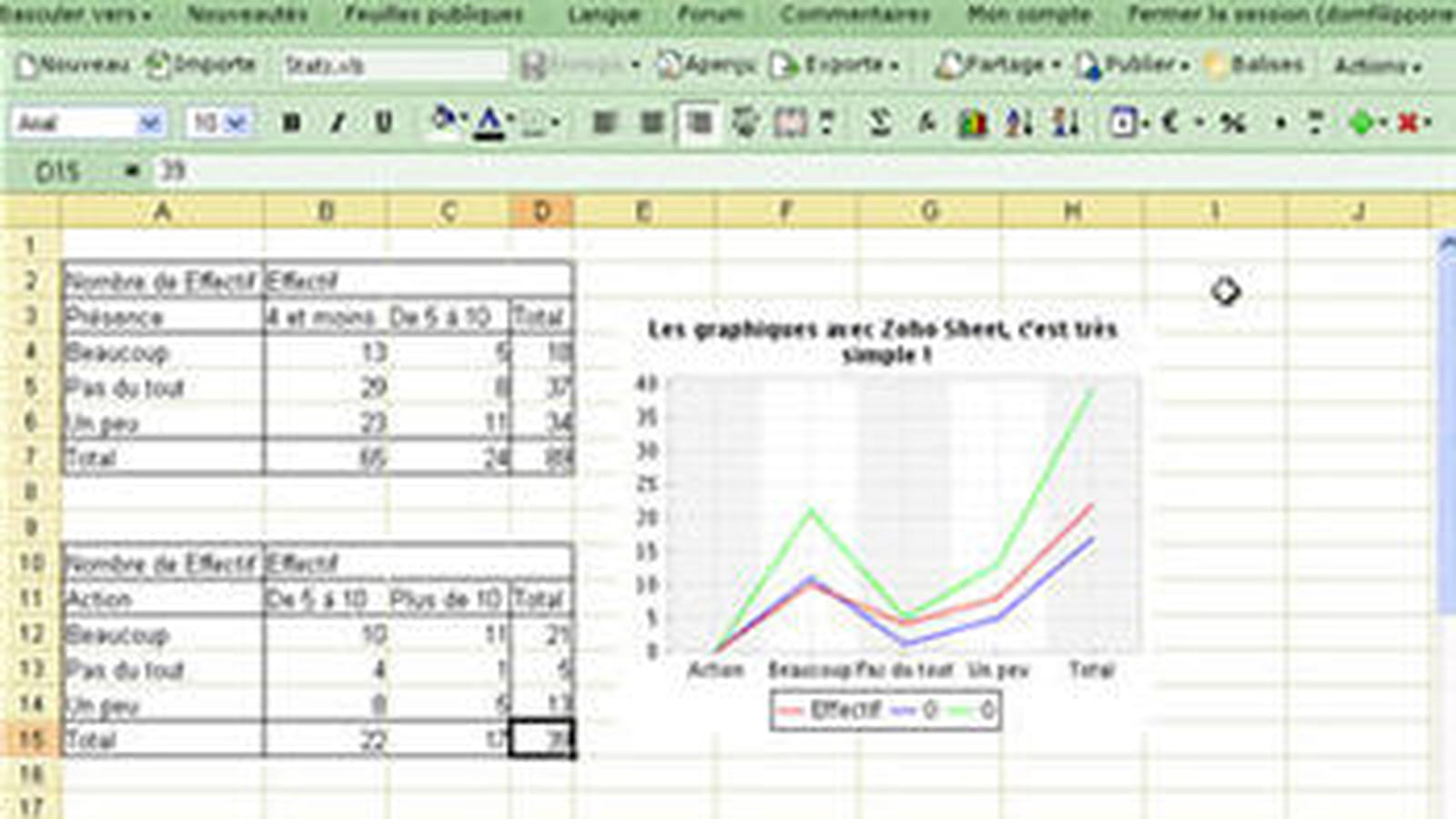1456x819 pixels.
Task: Click the AutoSum sigma icon
Action: pyautogui.click(x=879, y=122)
